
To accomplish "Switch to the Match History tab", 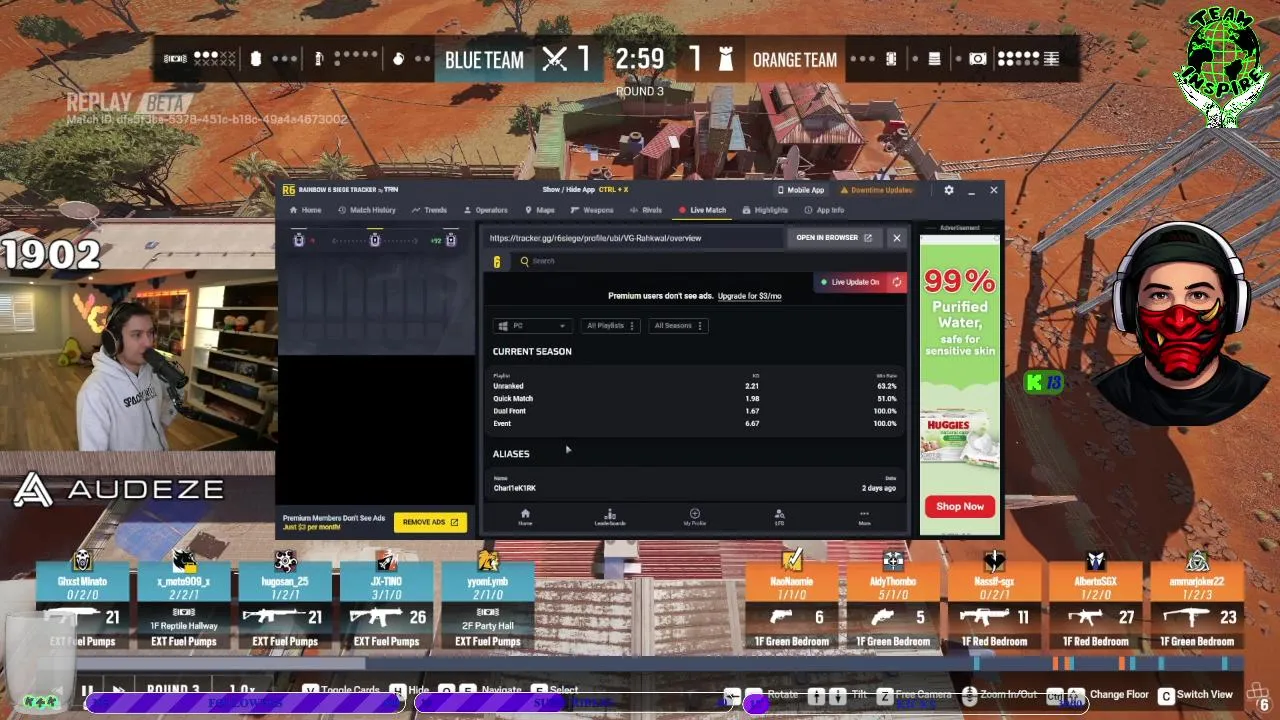I will pyautogui.click(x=367, y=210).
